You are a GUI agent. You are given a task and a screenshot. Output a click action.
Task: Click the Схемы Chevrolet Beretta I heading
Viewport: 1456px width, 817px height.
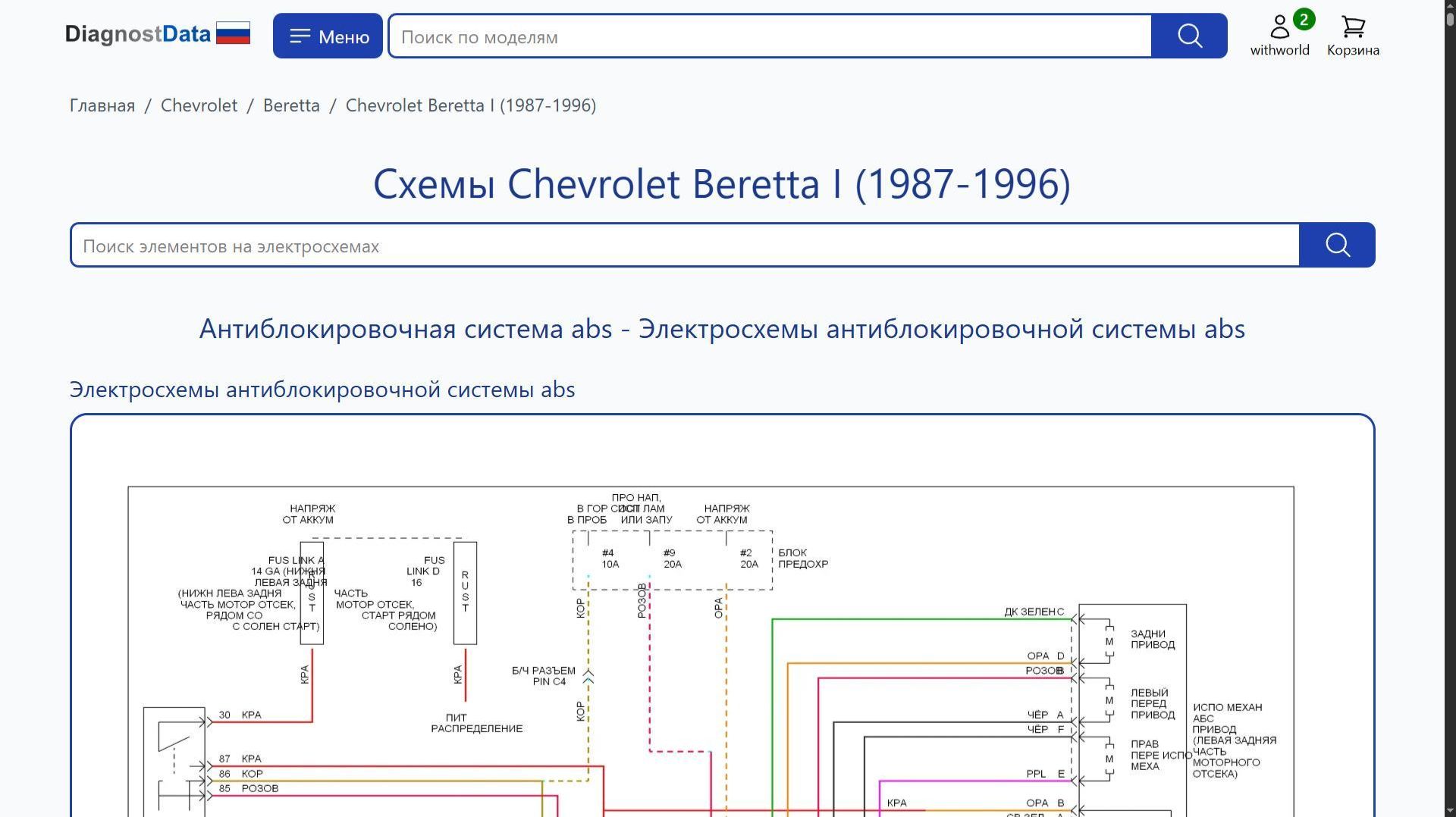722,184
